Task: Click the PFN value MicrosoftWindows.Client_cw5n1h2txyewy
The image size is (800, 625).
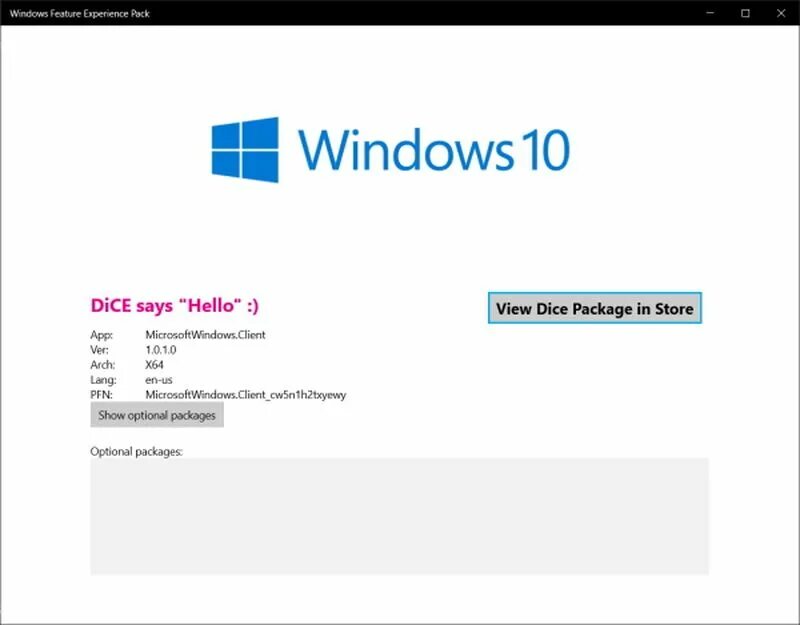Action: [245, 395]
